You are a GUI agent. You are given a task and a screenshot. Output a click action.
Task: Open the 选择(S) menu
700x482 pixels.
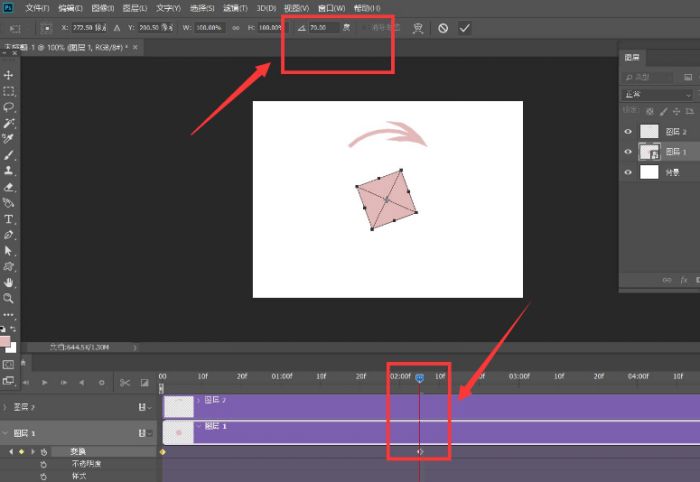pyautogui.click(x=202, y=8)
